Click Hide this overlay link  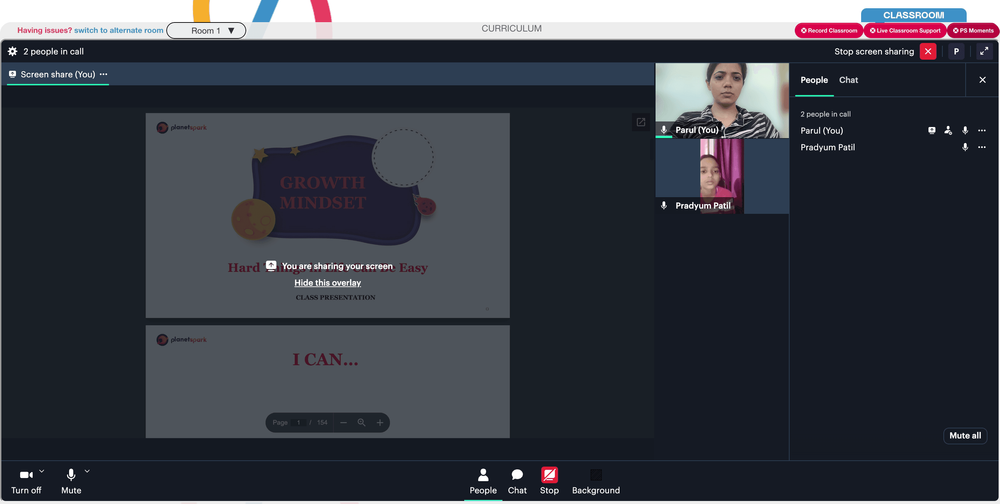point(328,283)
